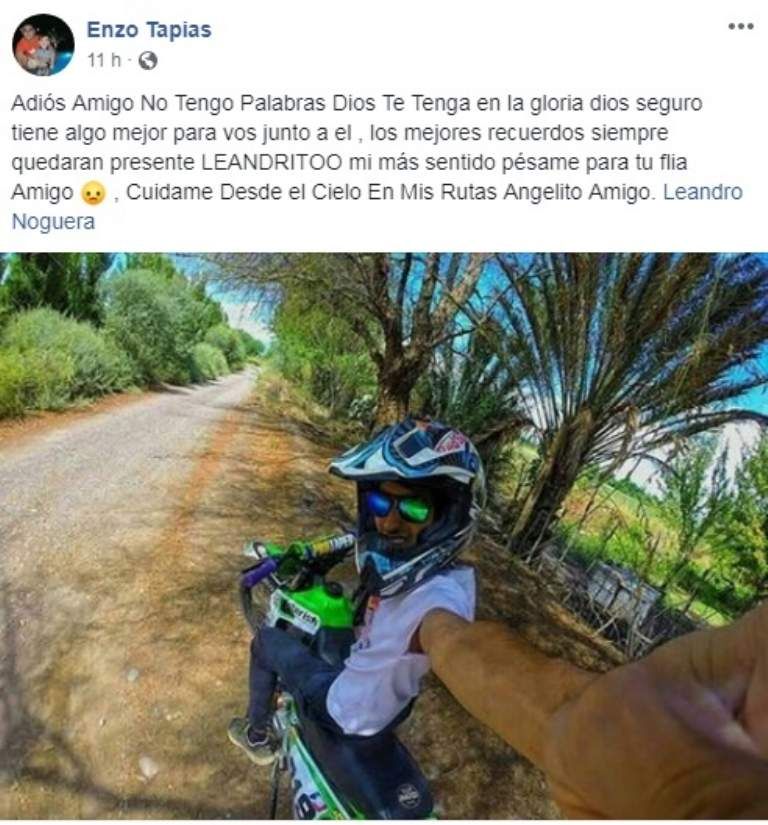Click the globe public privacy icon

148,61
